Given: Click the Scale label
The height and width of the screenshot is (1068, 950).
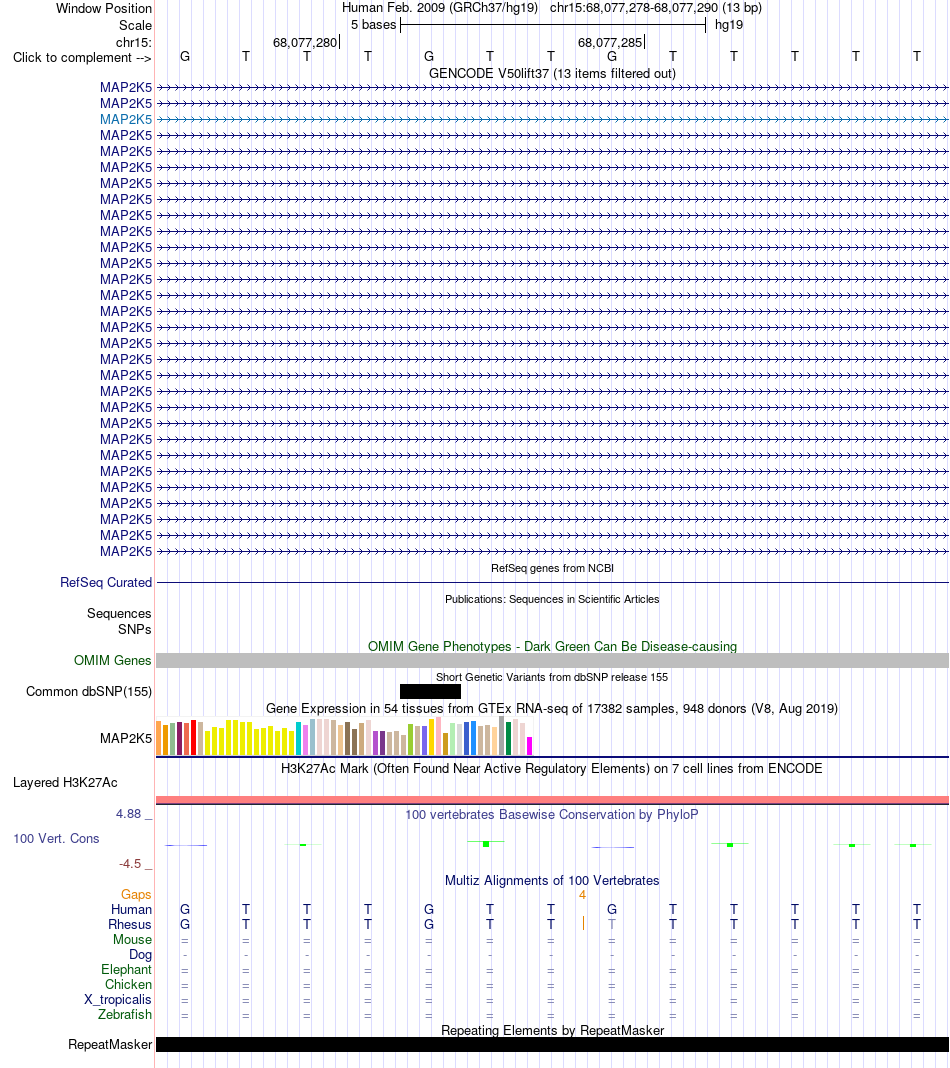Looking at the screenshot, I should [x=136, y=25].
